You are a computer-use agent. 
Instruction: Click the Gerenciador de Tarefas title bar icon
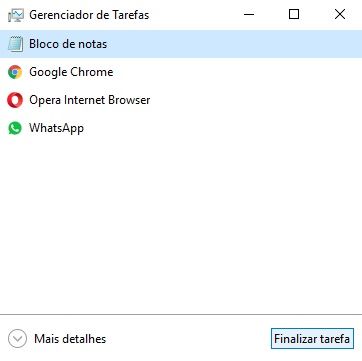15,15
